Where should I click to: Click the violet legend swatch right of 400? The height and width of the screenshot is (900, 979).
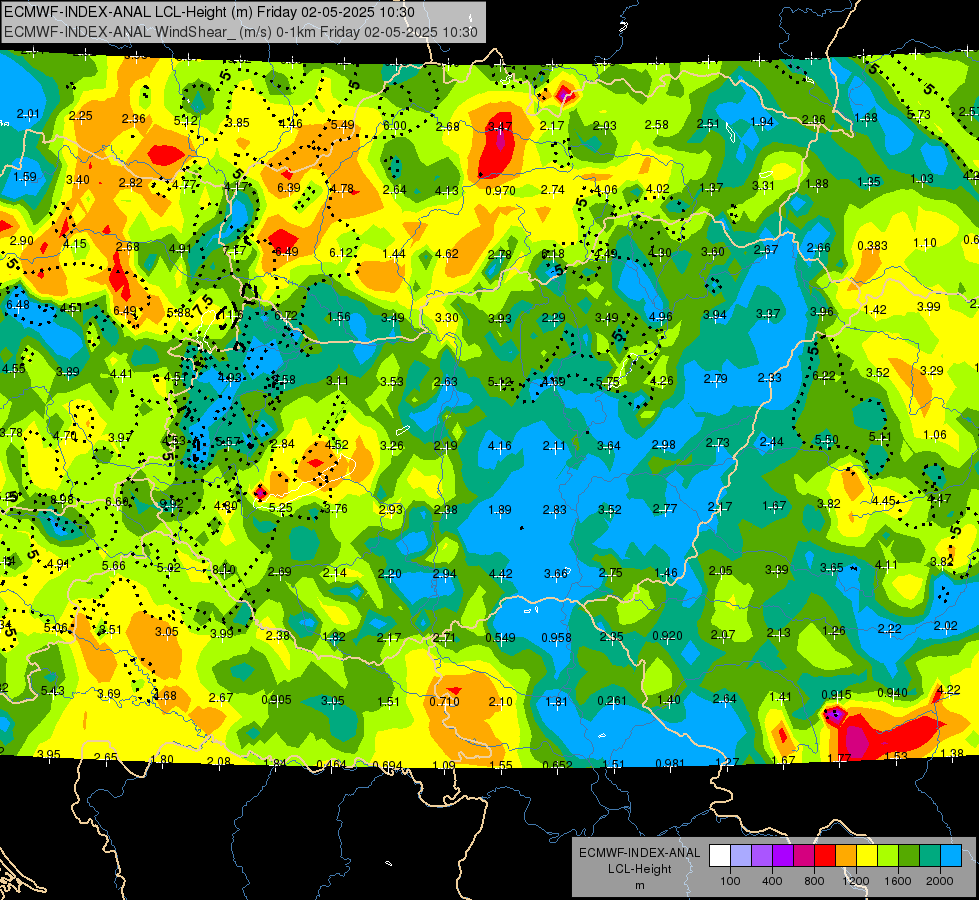click(x=782, y=856)
